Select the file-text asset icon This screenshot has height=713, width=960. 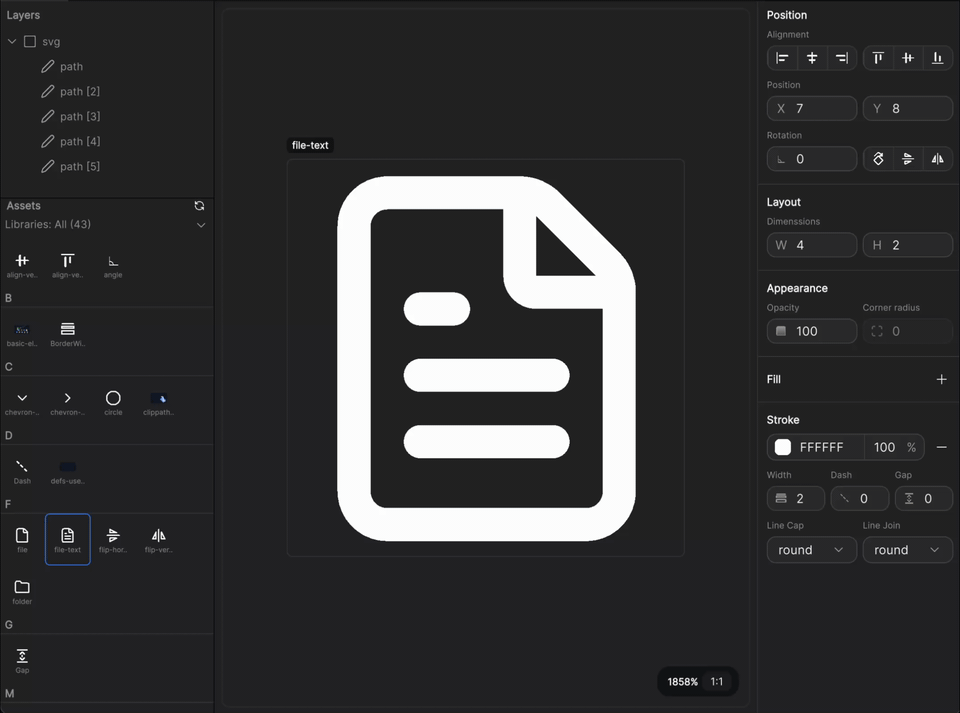click(x=67, y=540)
